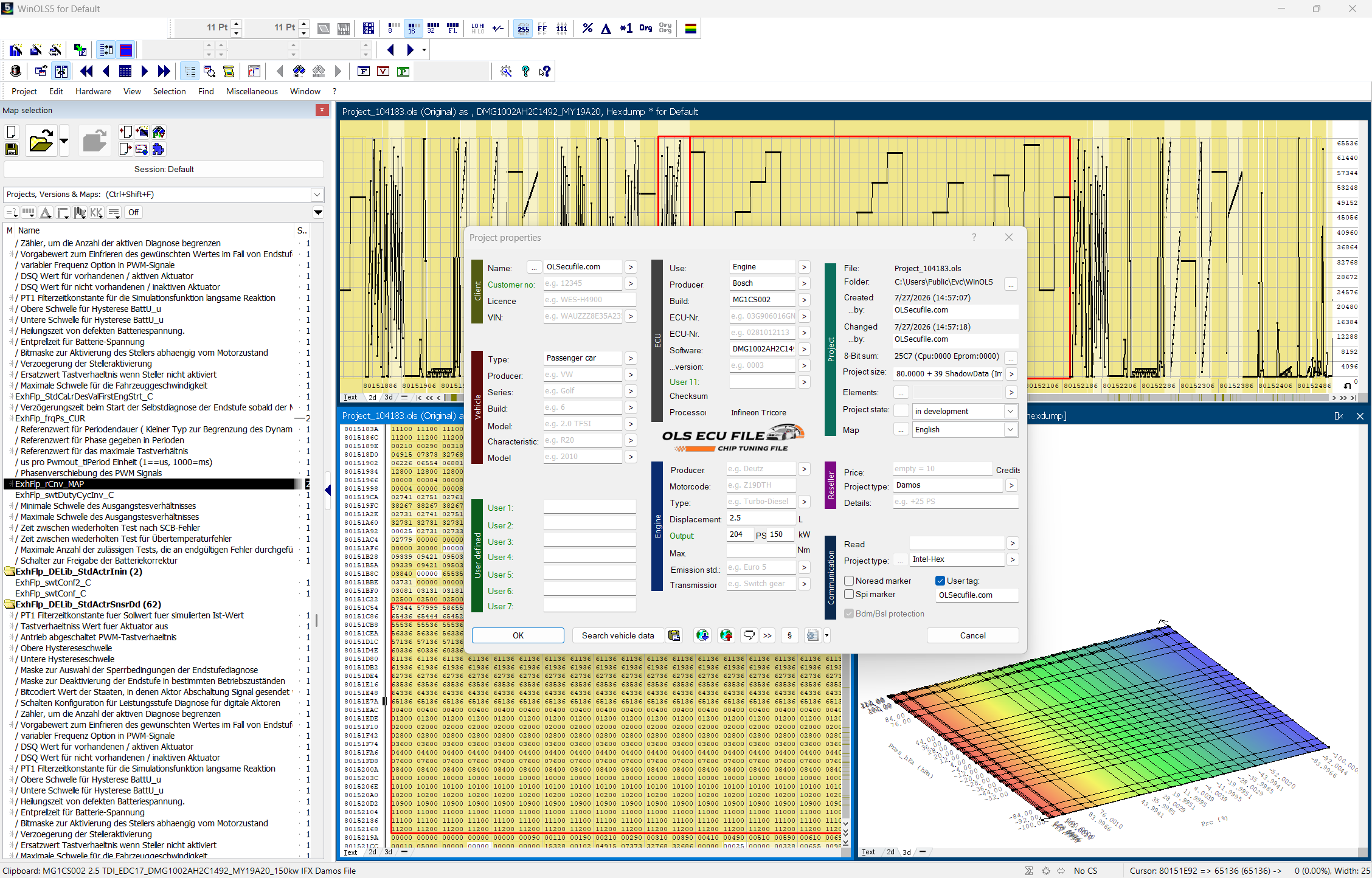Switch to FF hexadecimal display
Screen dimensions: 1372x878
[x=542, y=29]
